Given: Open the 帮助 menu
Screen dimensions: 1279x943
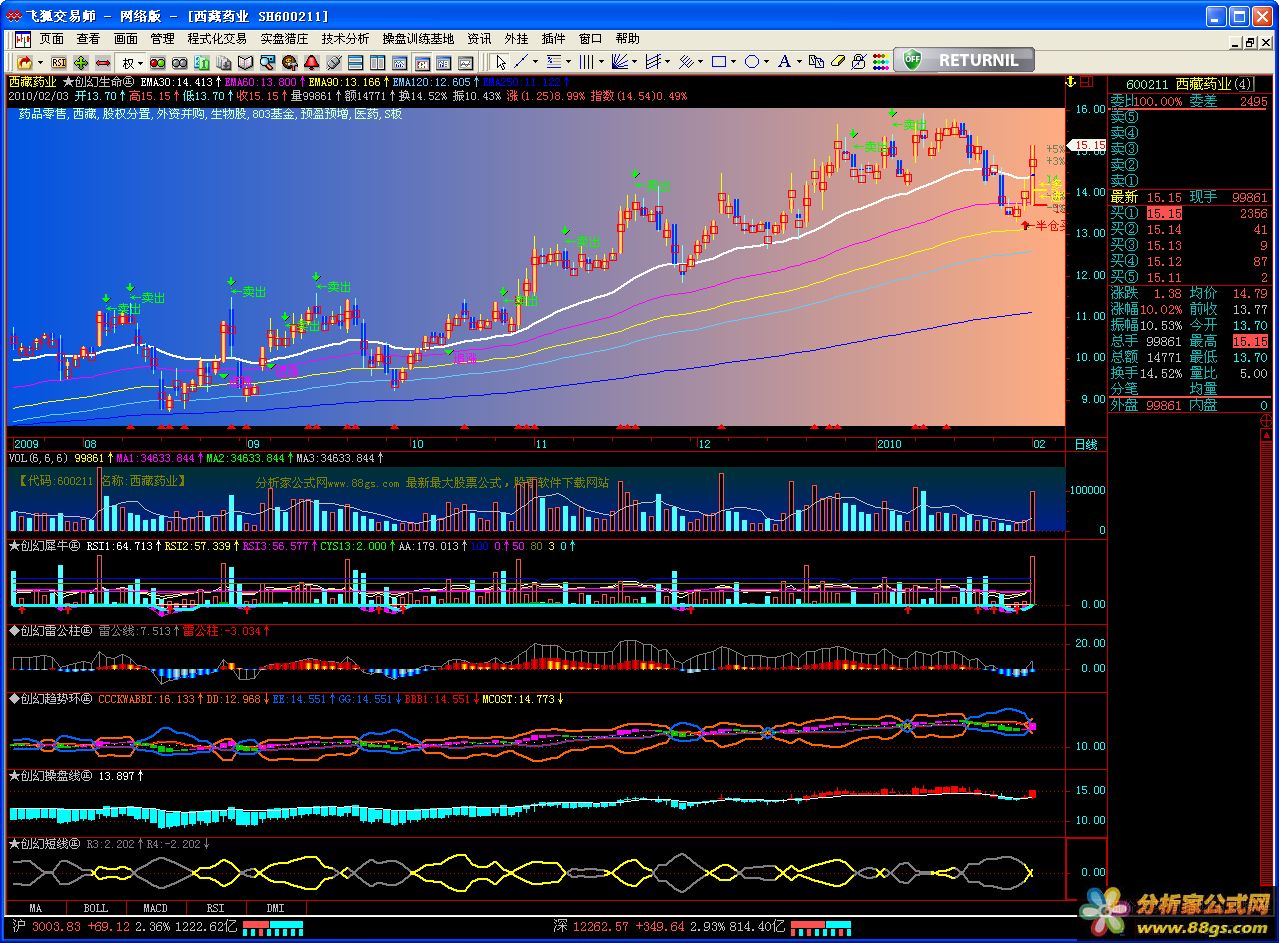Looking at the screenshot, I should [x=627, y=39].
